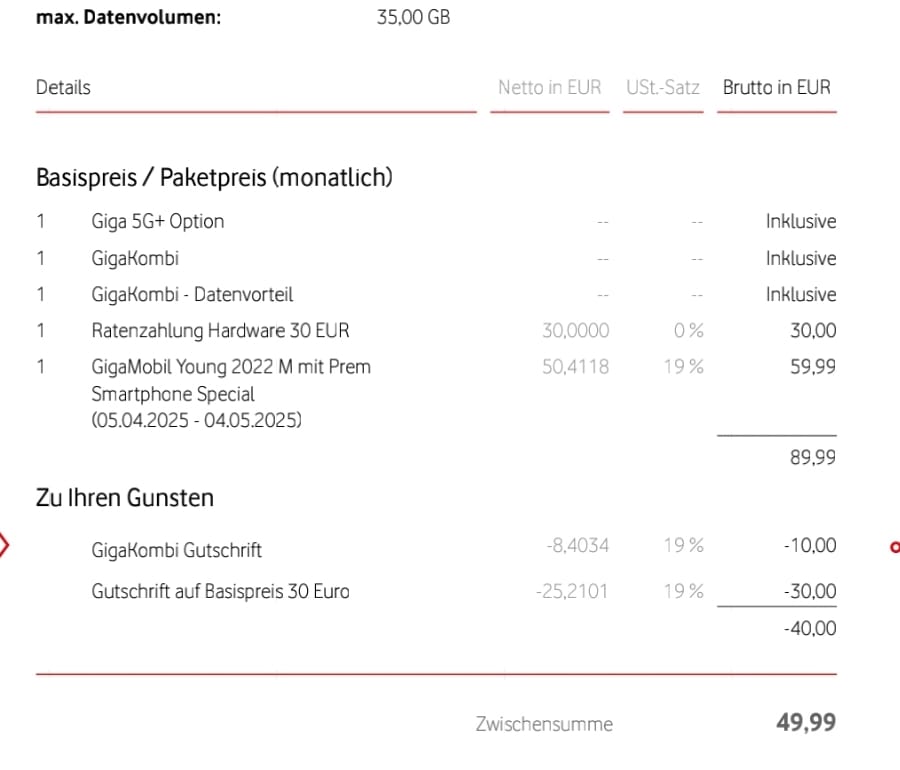Click the "Zu Ihren Gunsten" heading
Screen dimensions: 900x770
(125, 498)
